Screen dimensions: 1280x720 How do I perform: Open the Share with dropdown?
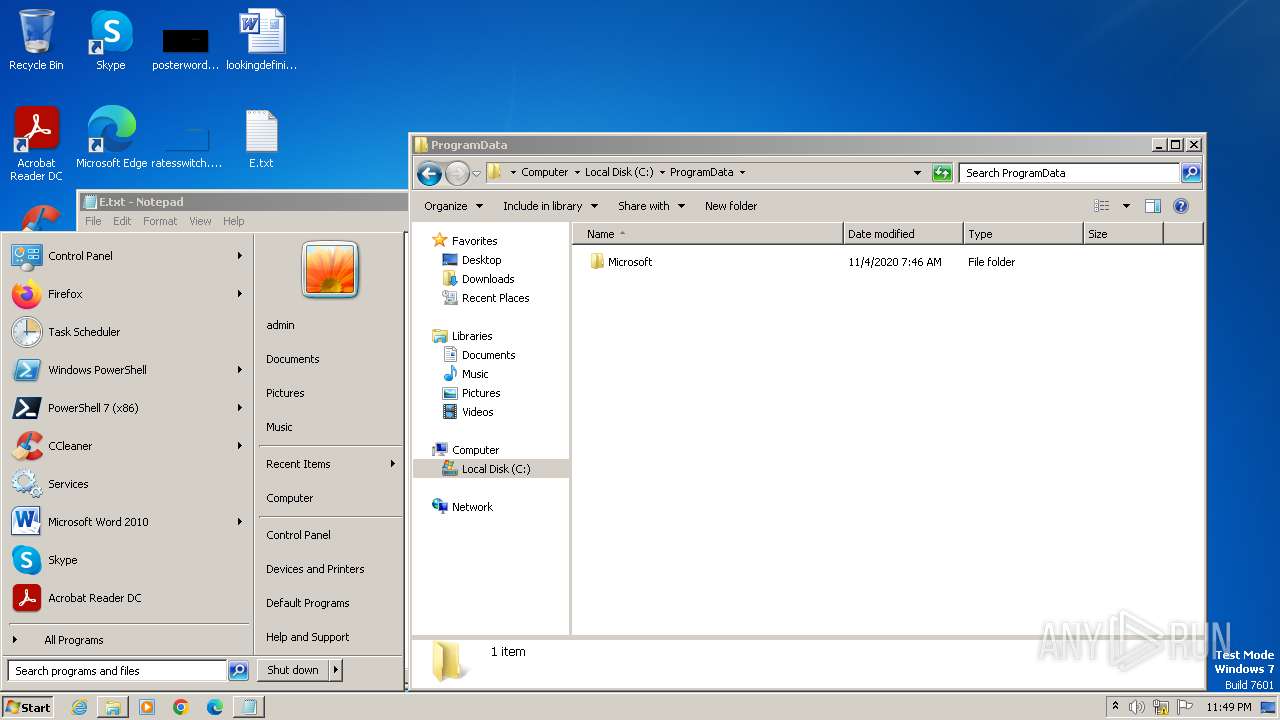coord(651,206)
